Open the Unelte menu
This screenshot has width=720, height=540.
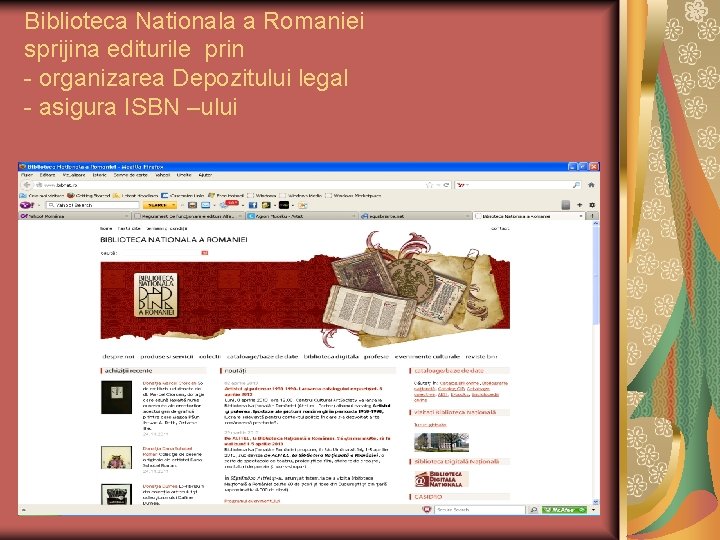coord(184,175)
